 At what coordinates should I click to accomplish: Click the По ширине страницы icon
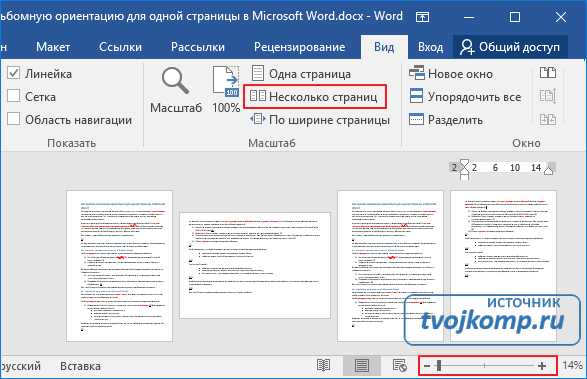pyautogui.click(x=258, y=119)
